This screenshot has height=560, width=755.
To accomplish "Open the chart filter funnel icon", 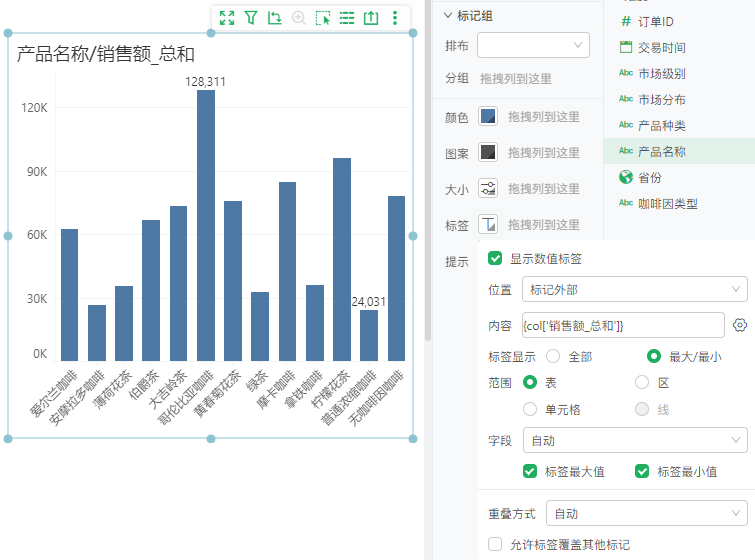I will (x=251, y=18).
